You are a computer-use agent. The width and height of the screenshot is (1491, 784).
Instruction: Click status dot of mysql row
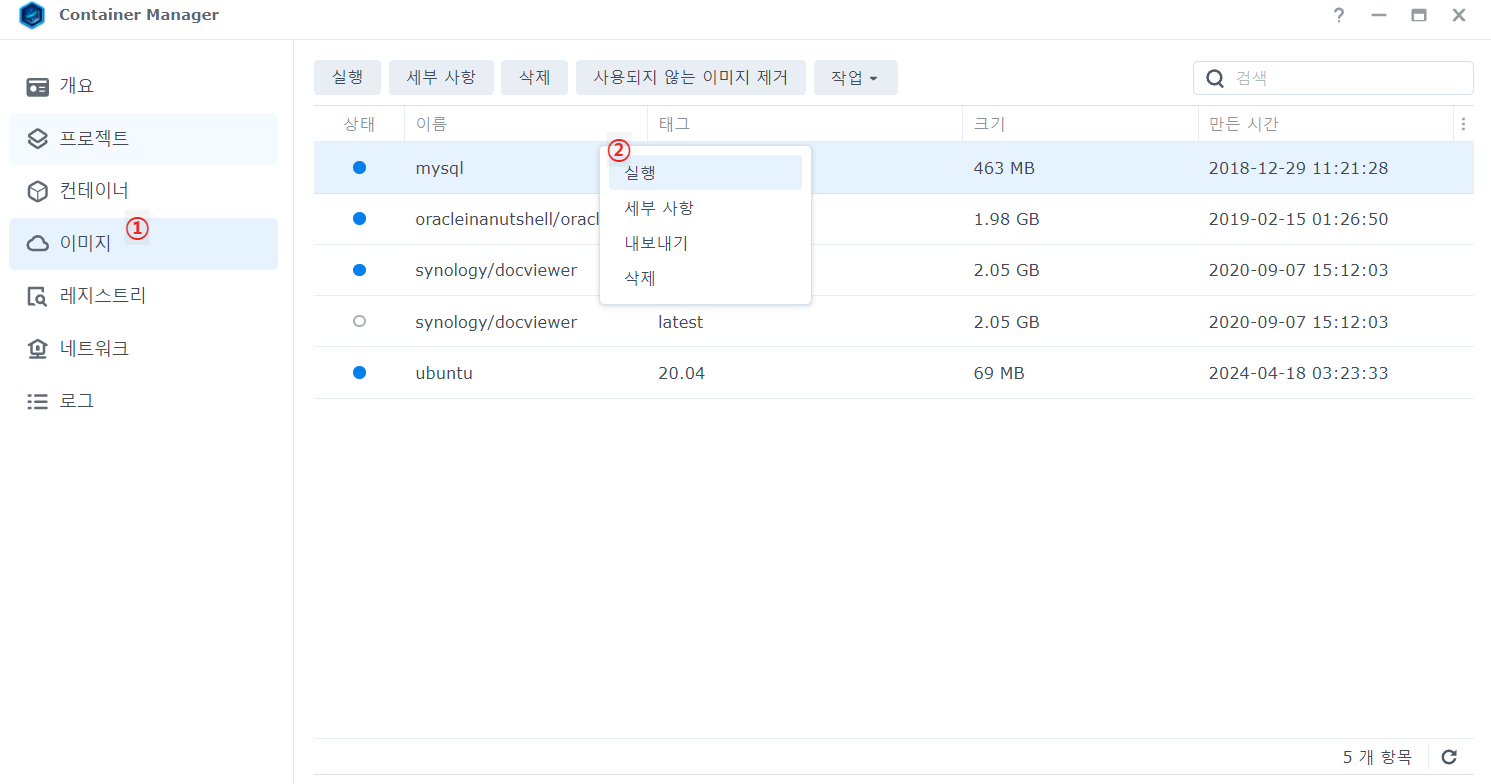(x=359, y=167)
